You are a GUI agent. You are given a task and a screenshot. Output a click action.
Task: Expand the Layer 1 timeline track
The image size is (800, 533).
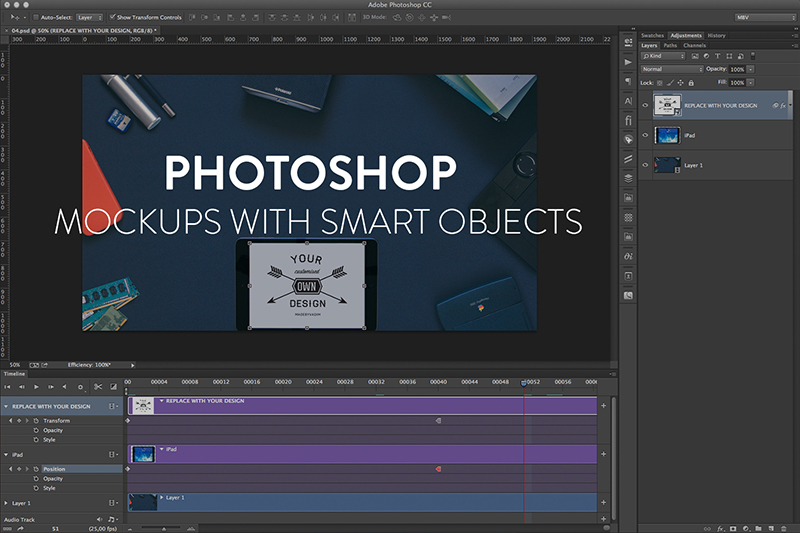pyautogui.click(x=6, y=503)
